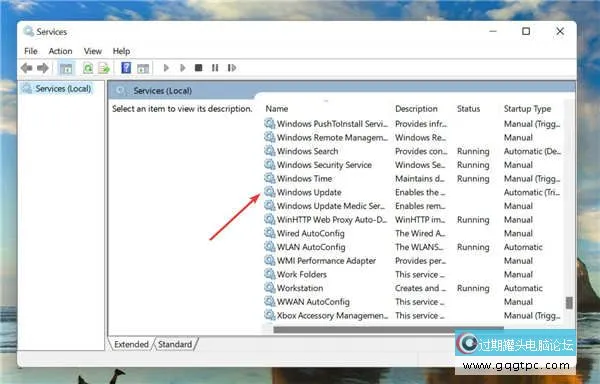This screenshot has width=600, height=384.
Task: Click the Start Service play icon
Action: pos(166,68)
